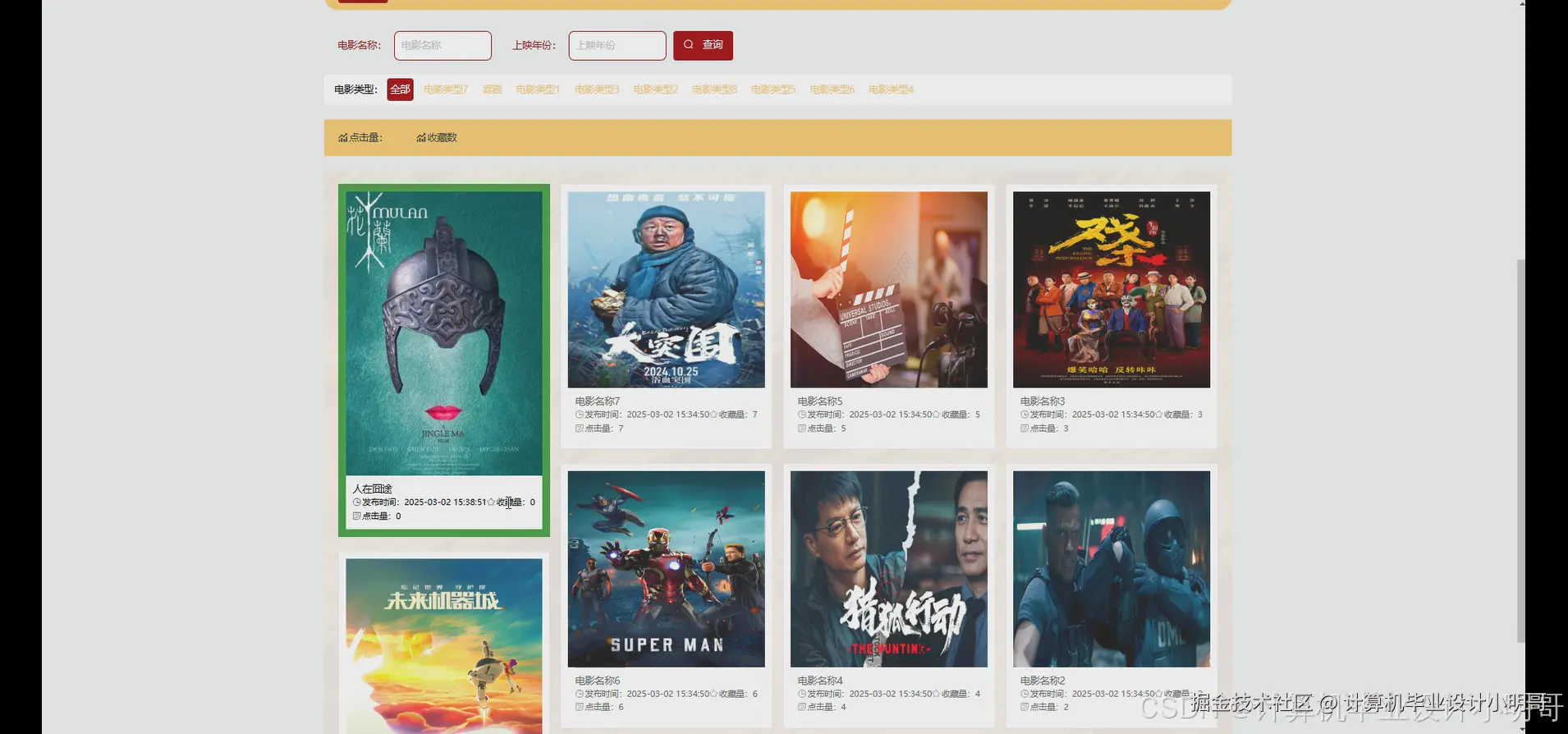Click the star 收藏量 icon on 电影名称4 card
This screenshot has width=1568, height=734.
[x=936, y=694]
